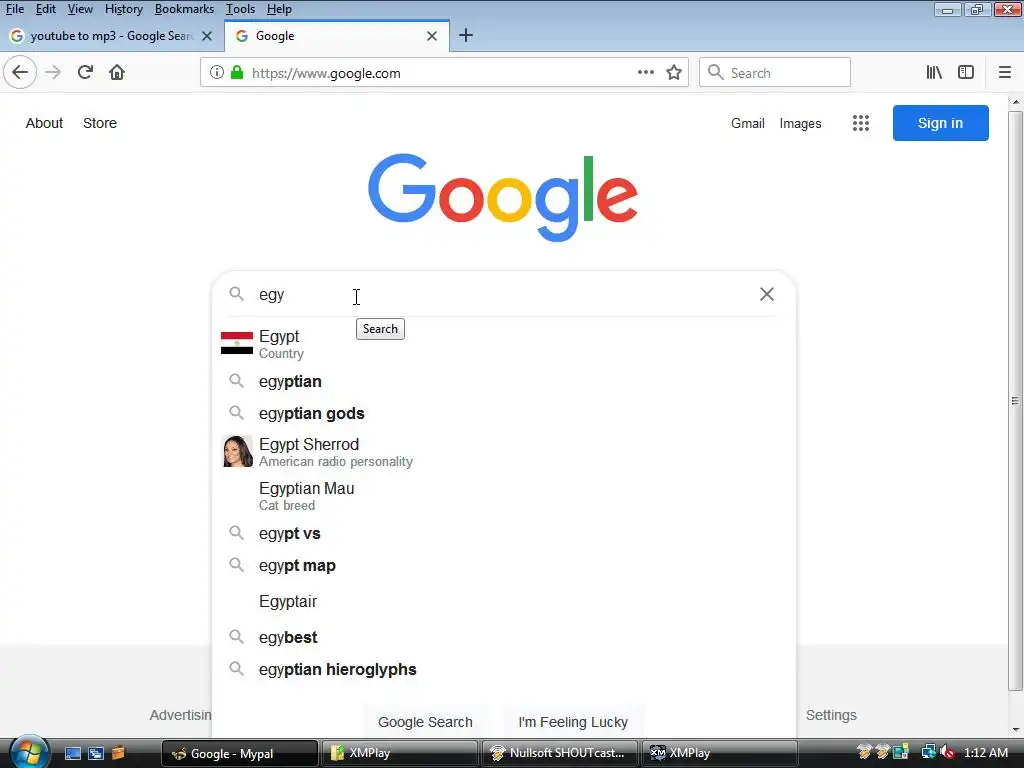Open the View menu
Viewport: 1024px width, 768px height.
[x=80, y=9]
